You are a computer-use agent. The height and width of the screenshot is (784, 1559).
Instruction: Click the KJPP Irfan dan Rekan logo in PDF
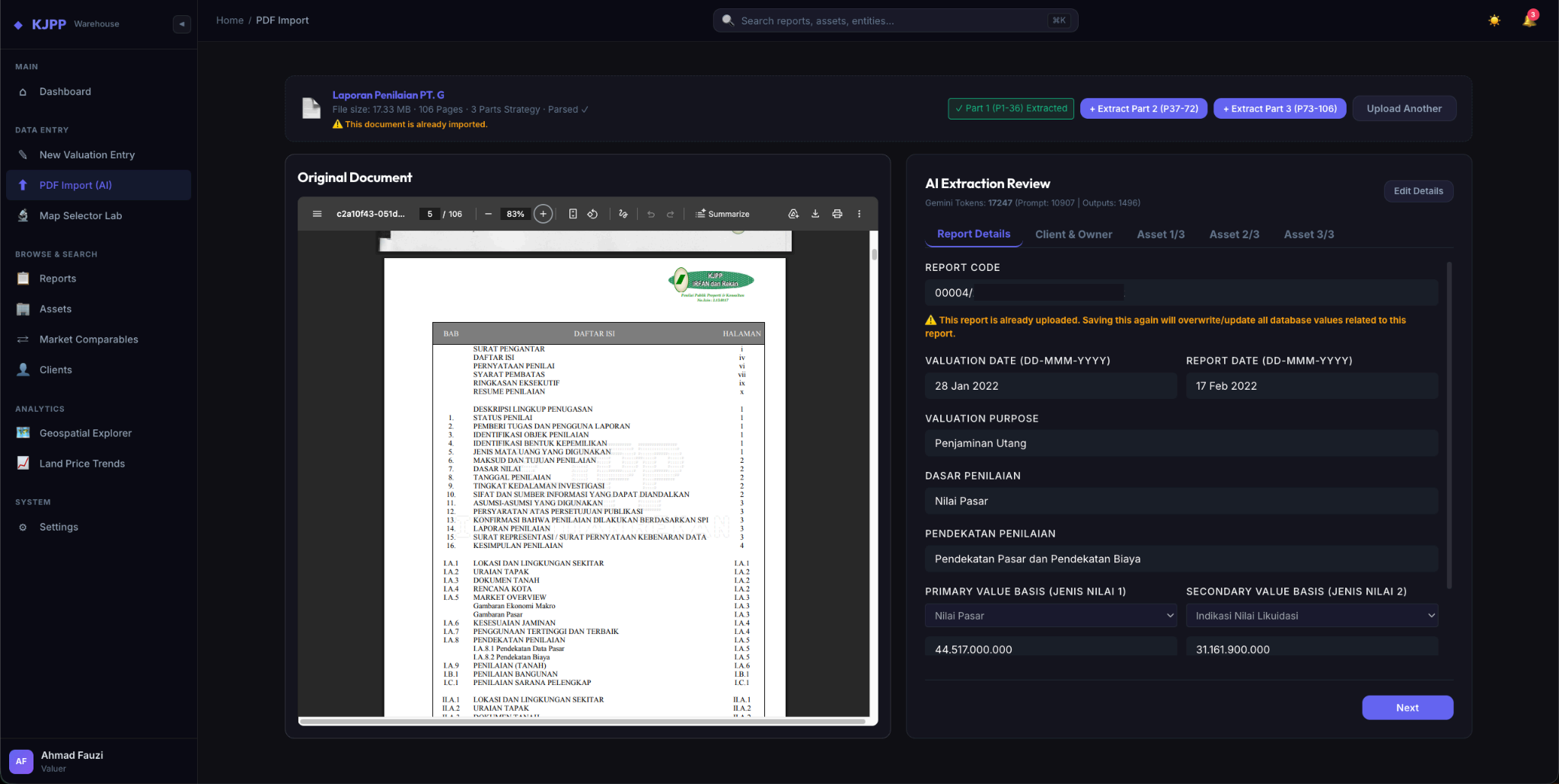coord(711,283)
